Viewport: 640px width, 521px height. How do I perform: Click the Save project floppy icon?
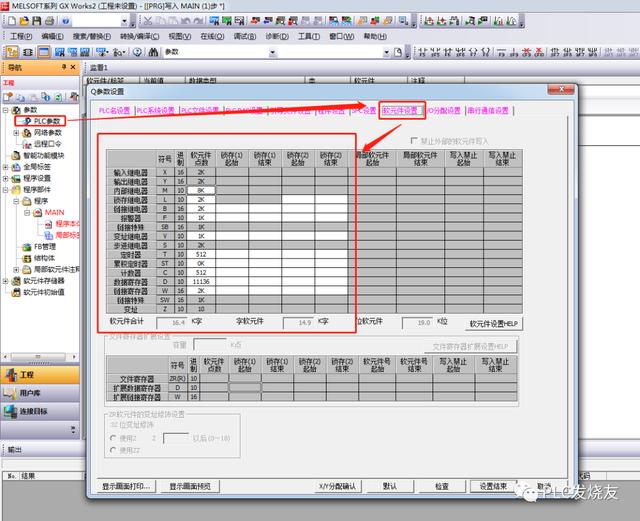coord(37,21)
